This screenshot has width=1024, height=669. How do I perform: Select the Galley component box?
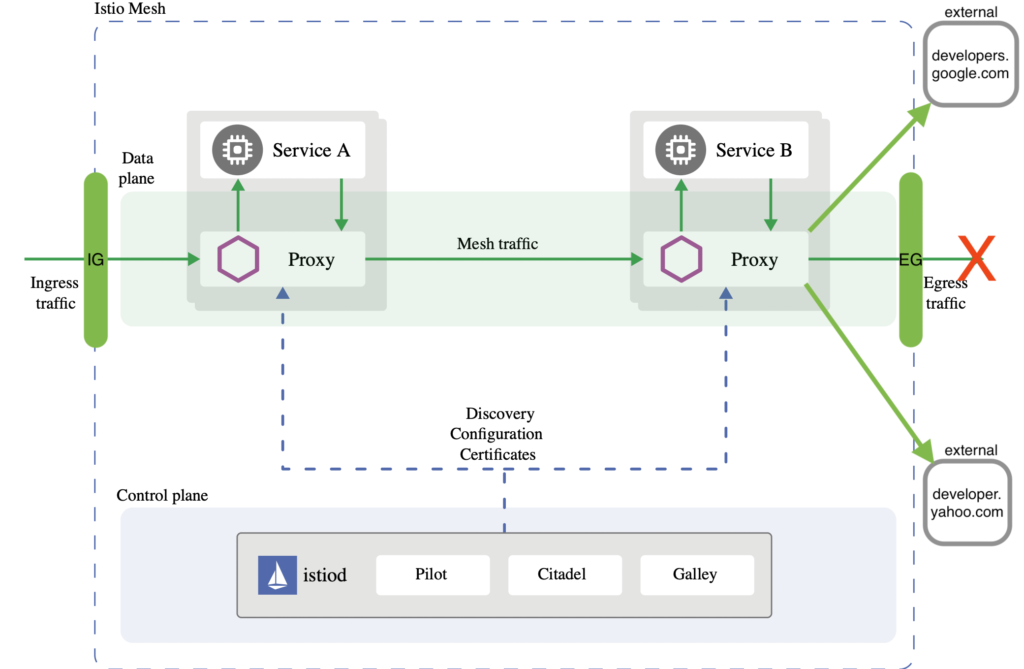(696, 575)
